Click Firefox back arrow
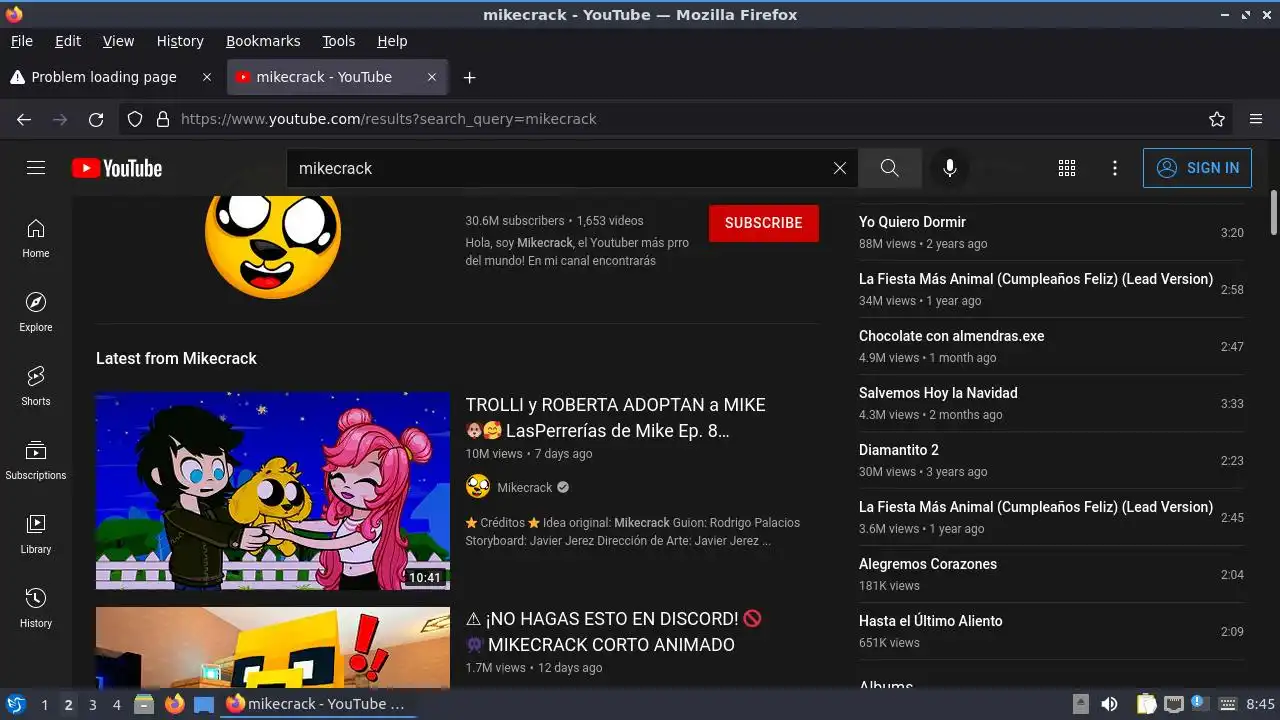The image size is (1280, 720). tap(24, 119)
